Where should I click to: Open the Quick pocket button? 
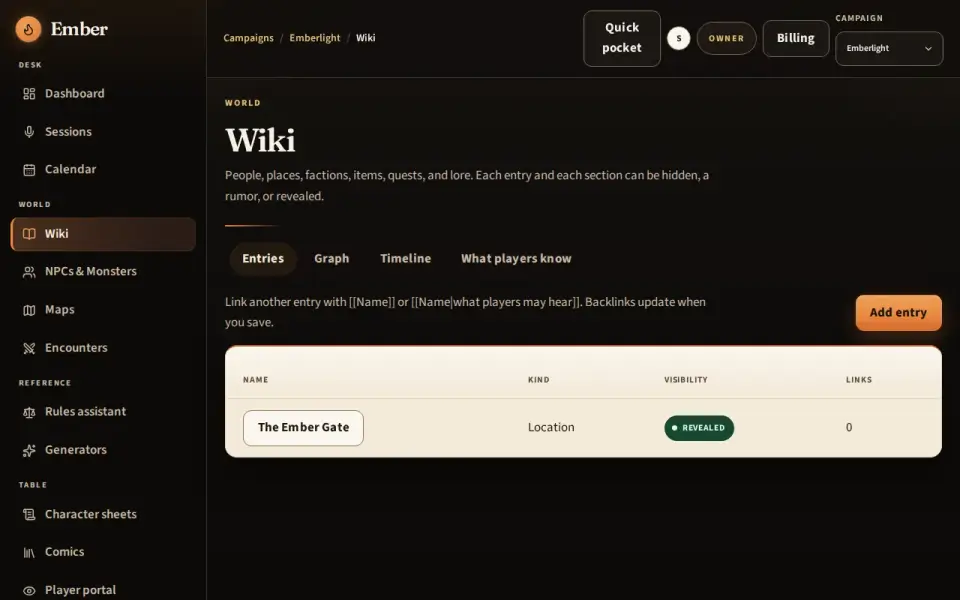(621, 38)
